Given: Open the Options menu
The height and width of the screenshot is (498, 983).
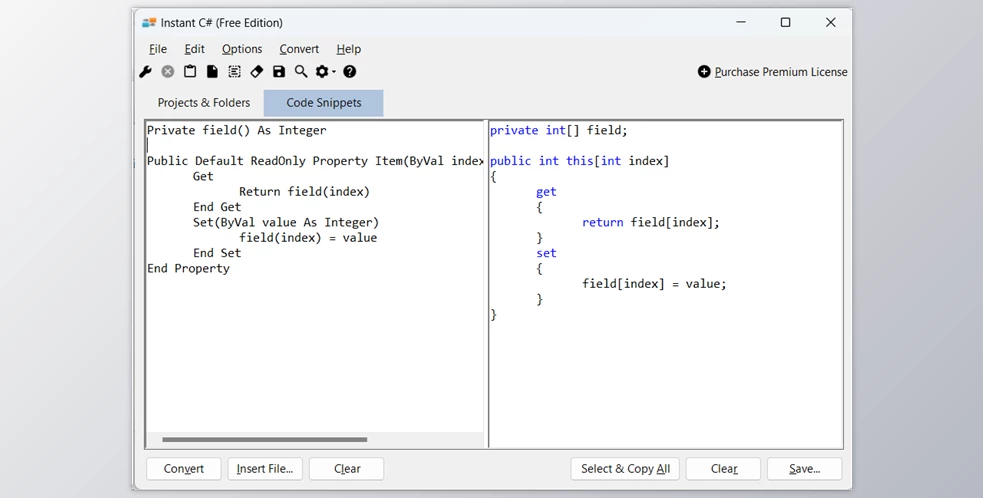Looking at the screenshot, I should point(242,49).
